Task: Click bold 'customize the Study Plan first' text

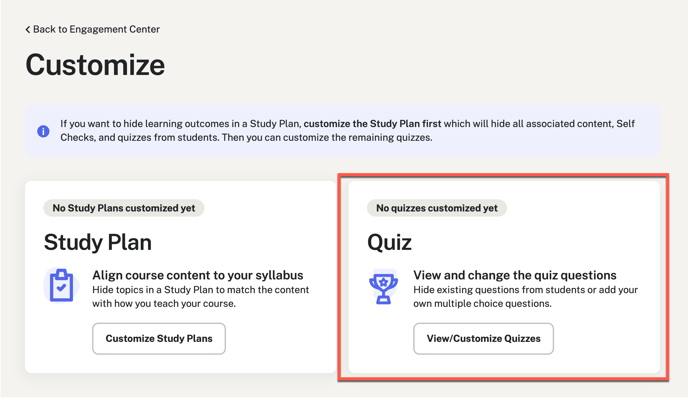Action: (373, 124)
